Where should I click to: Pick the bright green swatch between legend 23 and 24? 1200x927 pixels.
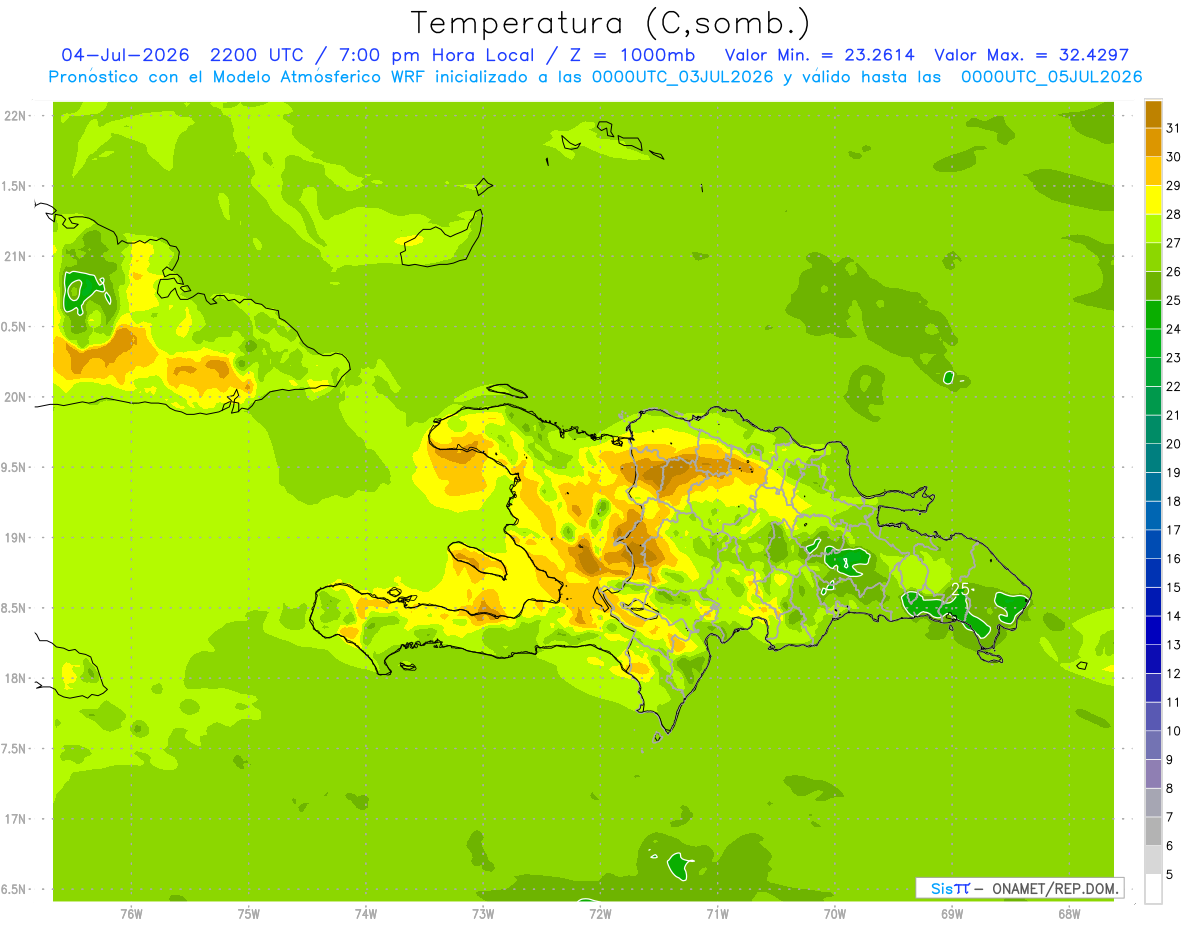1153,343
